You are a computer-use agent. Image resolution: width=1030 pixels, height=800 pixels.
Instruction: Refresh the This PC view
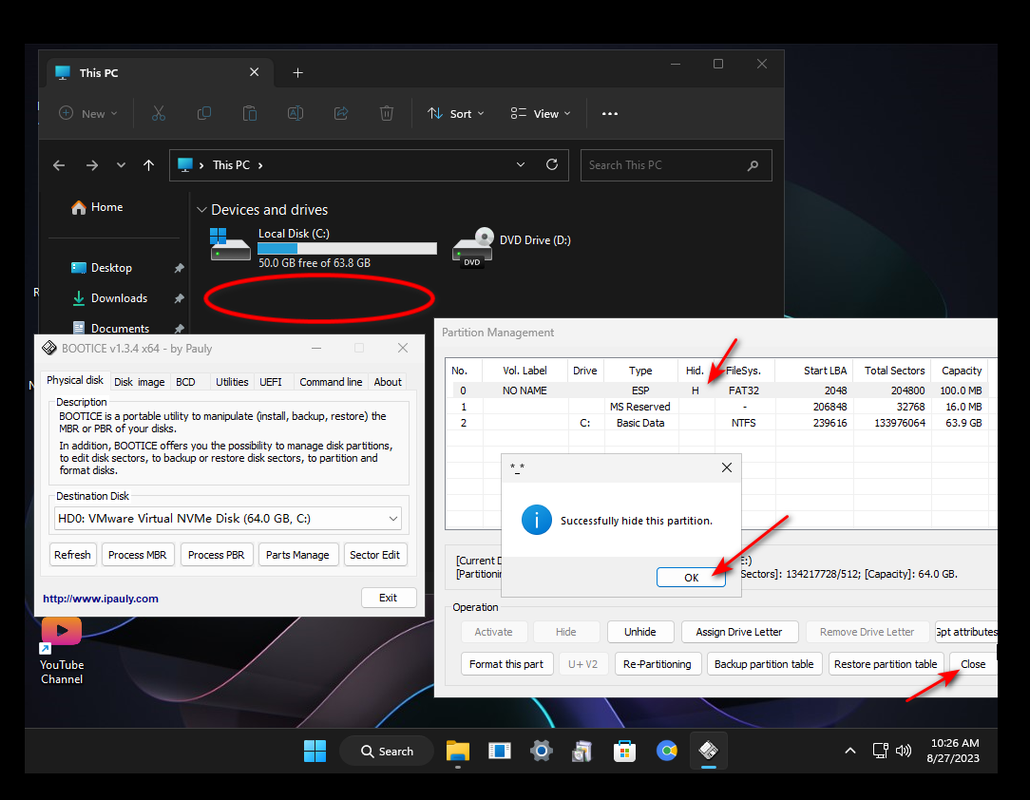552,165
